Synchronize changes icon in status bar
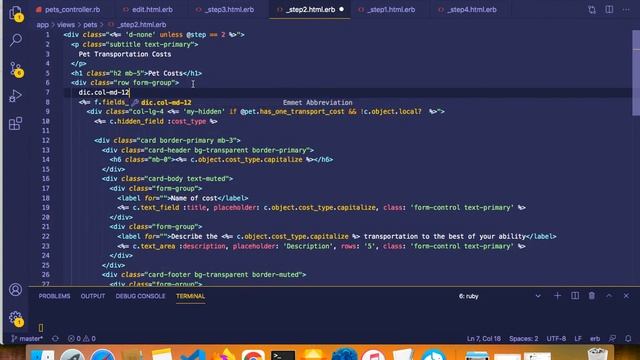 coord(55,338)
